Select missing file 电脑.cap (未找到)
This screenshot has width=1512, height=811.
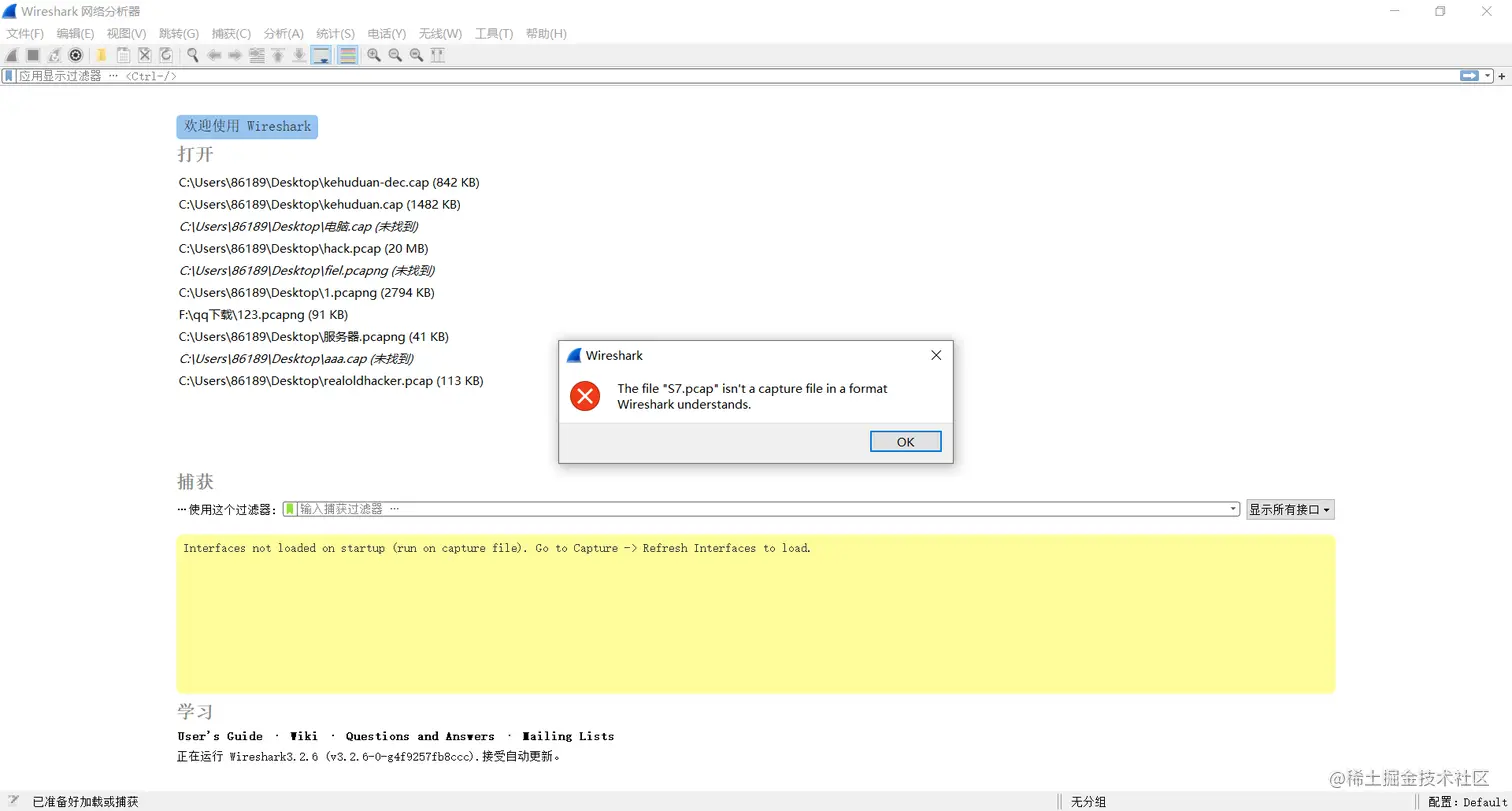pyautogui.click(x=299, y=226)
